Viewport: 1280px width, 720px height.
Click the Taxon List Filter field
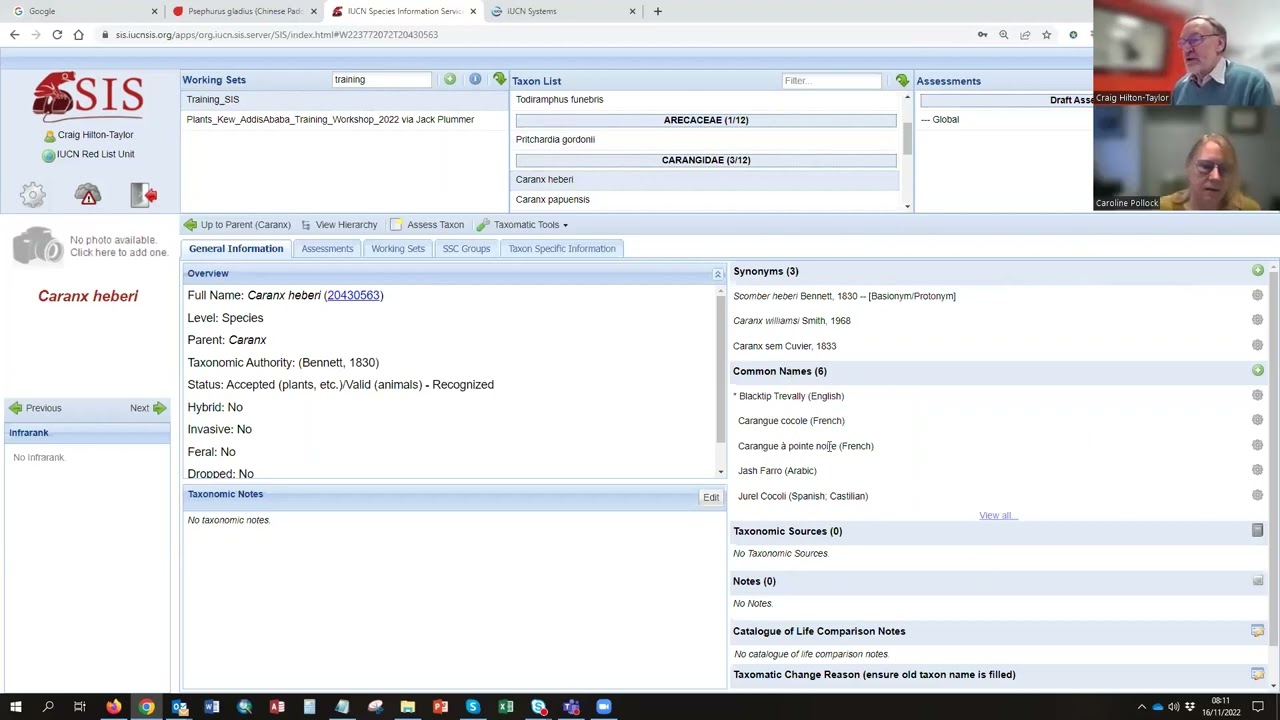pyautogui.click(x=831, y=80)
